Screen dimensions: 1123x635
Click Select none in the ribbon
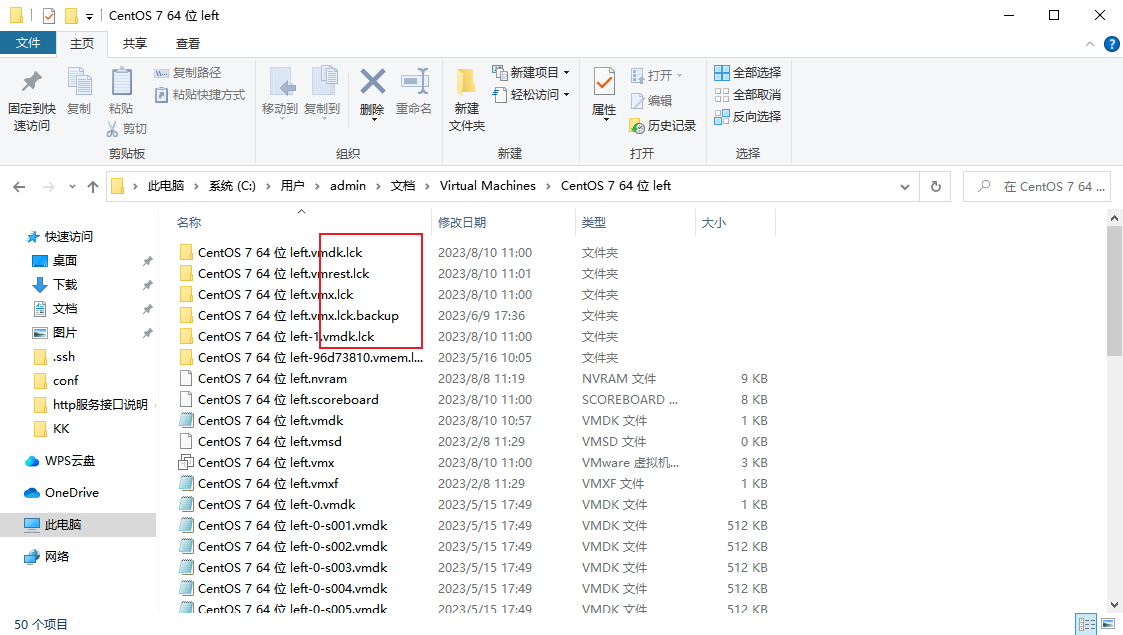coord(748,94)
